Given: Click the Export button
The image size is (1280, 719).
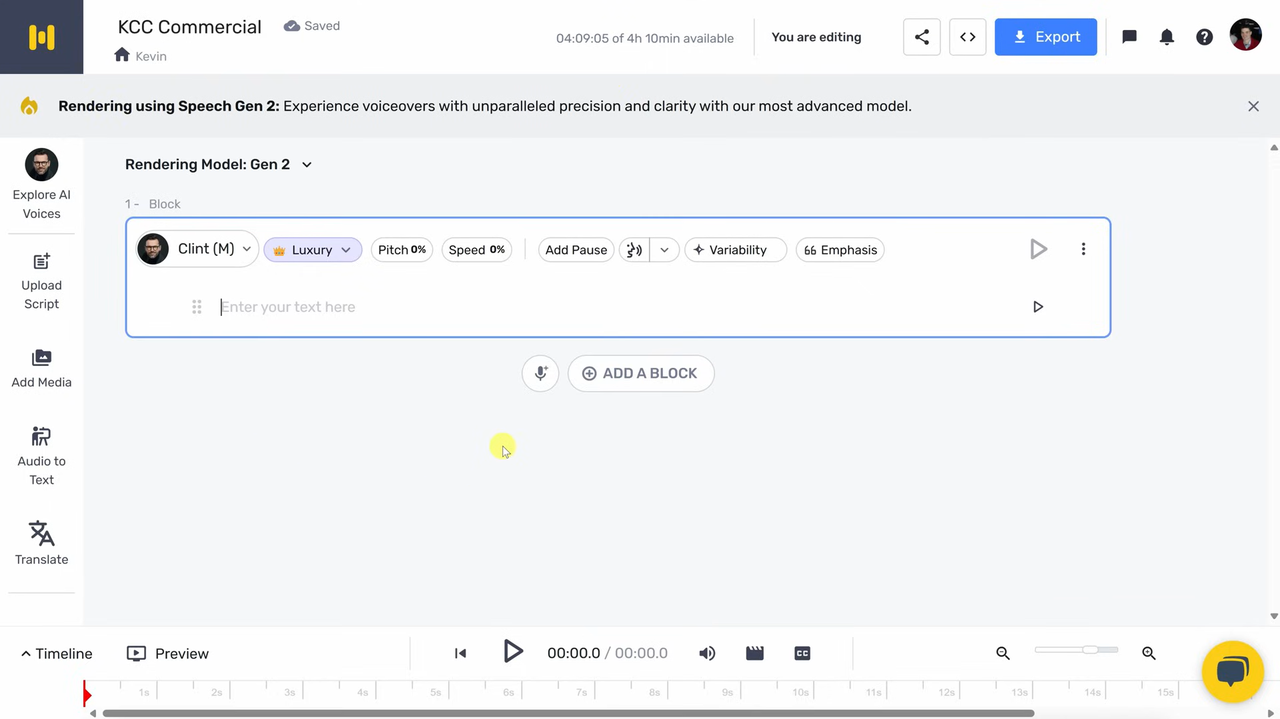Looking at the screenshot, I should pyautogui.click(x=1046, y=37).
